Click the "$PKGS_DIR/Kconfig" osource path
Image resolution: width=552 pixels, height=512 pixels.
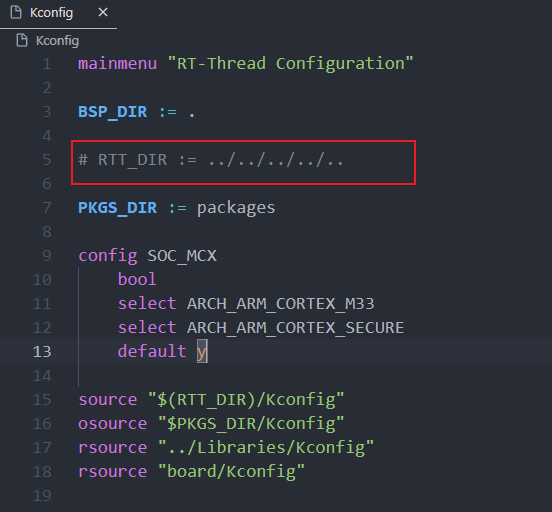[x=251, y=424]
